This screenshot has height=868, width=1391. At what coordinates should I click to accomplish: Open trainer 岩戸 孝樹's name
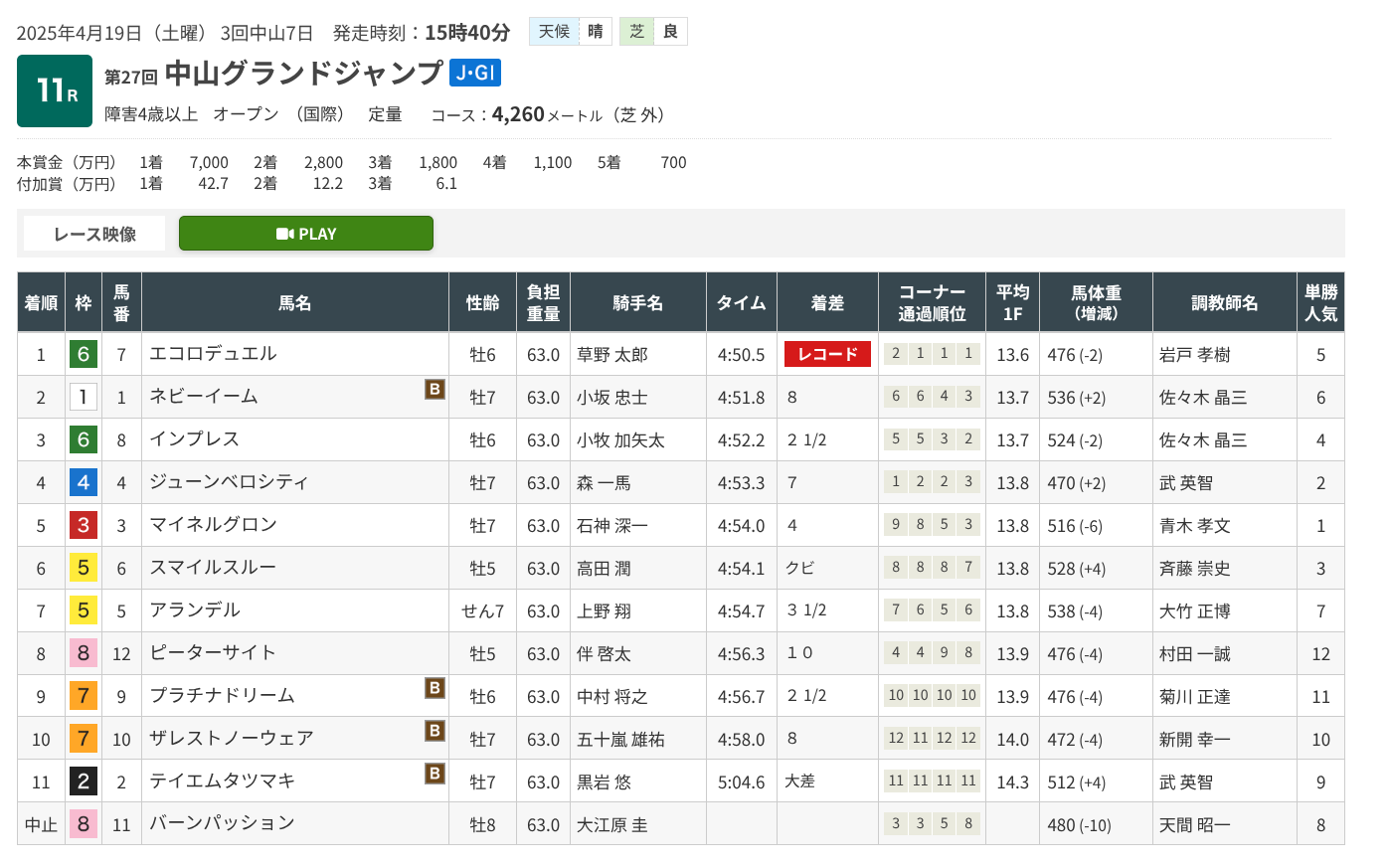1194,355
